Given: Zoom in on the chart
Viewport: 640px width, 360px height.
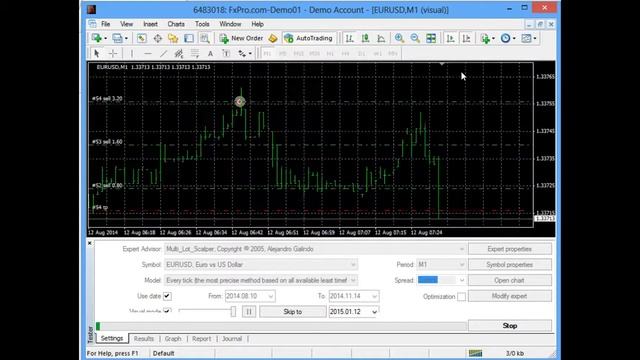Looking at the screenshot, I should [x=399, y=38].
